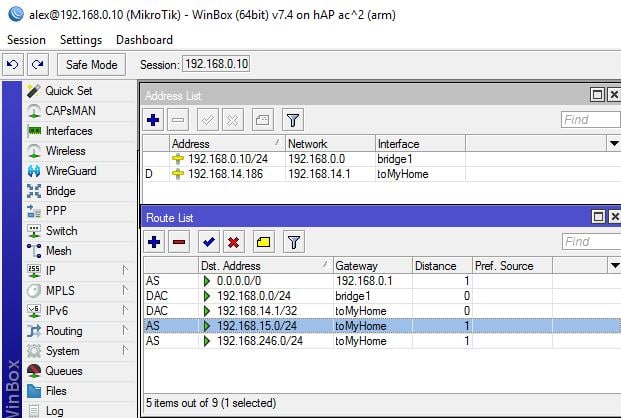The height and width of the screenshot is (418, 621).
Task: Click disable cross in Address List
Action: click(233, 120)
